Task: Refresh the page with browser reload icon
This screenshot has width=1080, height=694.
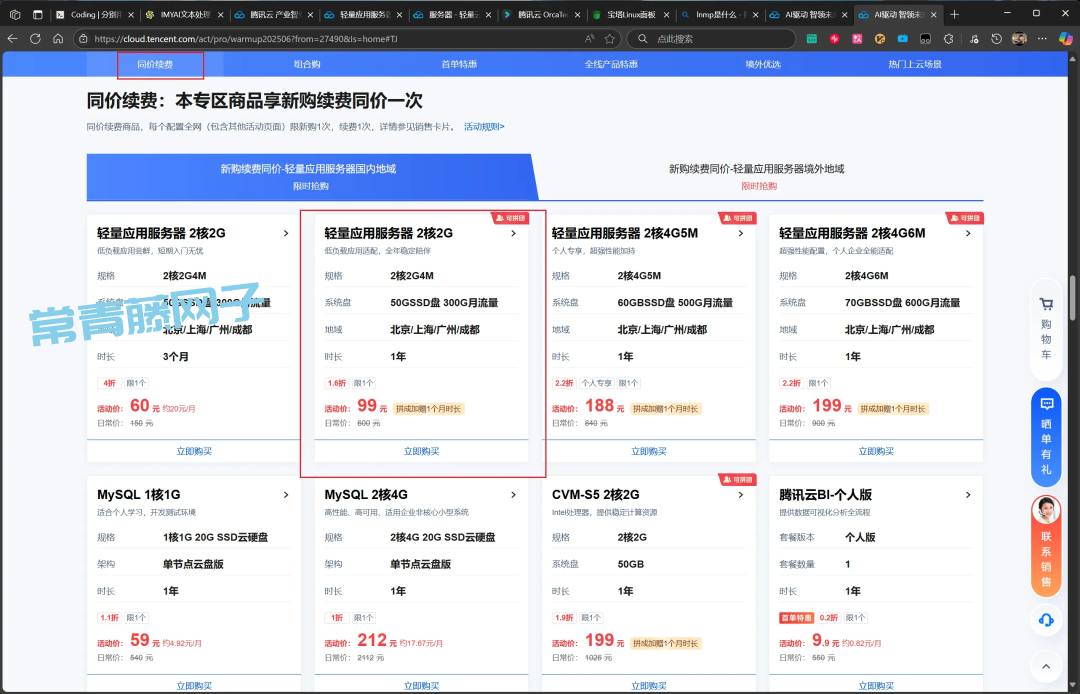Action: click(35, 38)
